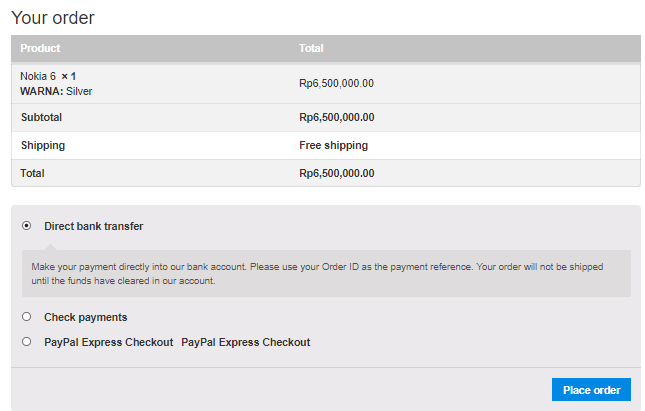Click the Direct bank transfer label

[93, 226]
